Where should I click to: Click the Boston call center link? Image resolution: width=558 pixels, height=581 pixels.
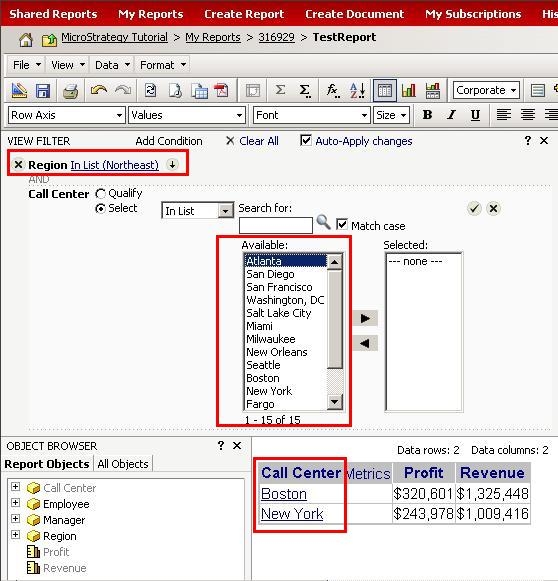284,494
